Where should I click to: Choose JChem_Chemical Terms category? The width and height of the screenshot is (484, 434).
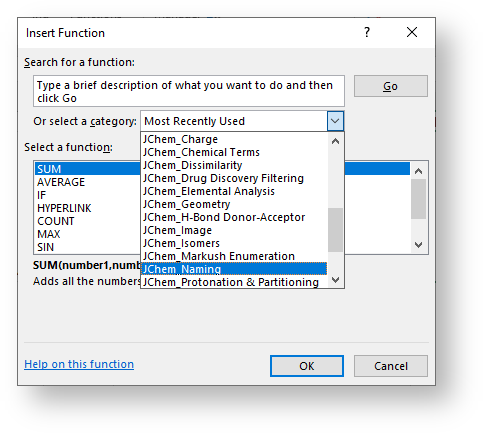pos(234,152)
